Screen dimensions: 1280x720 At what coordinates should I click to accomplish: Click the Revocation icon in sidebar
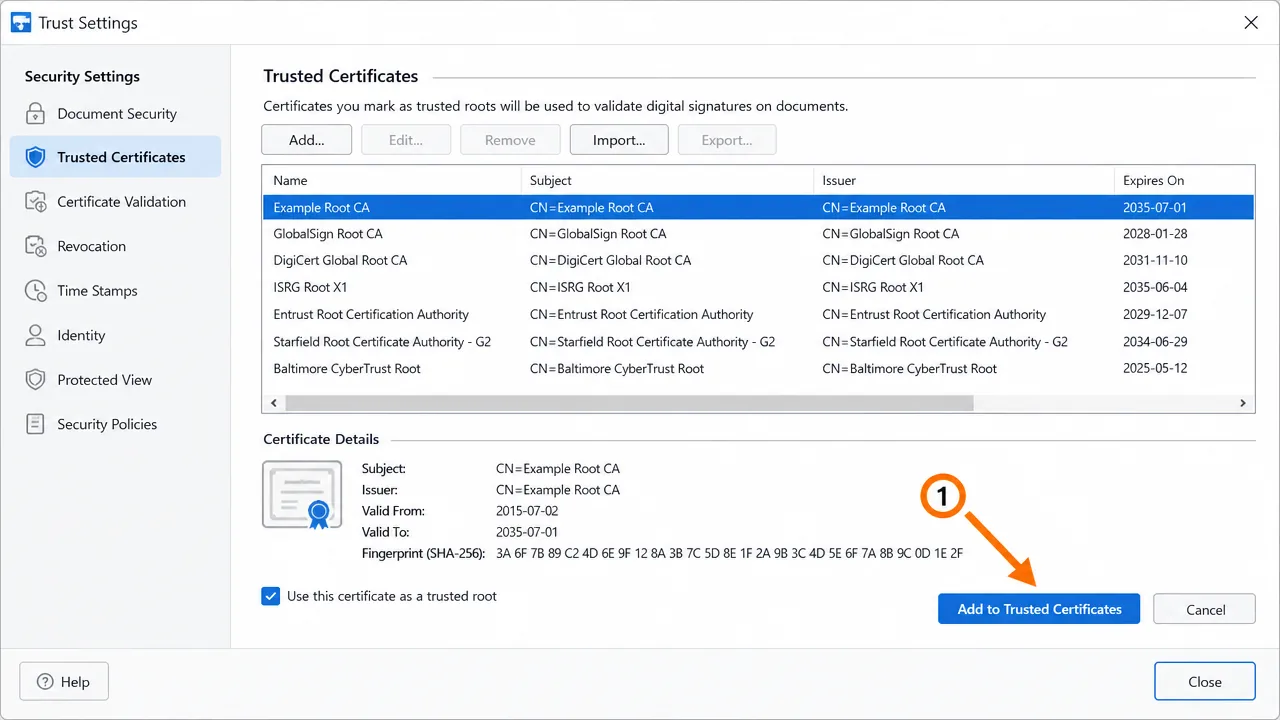[36, 246]
